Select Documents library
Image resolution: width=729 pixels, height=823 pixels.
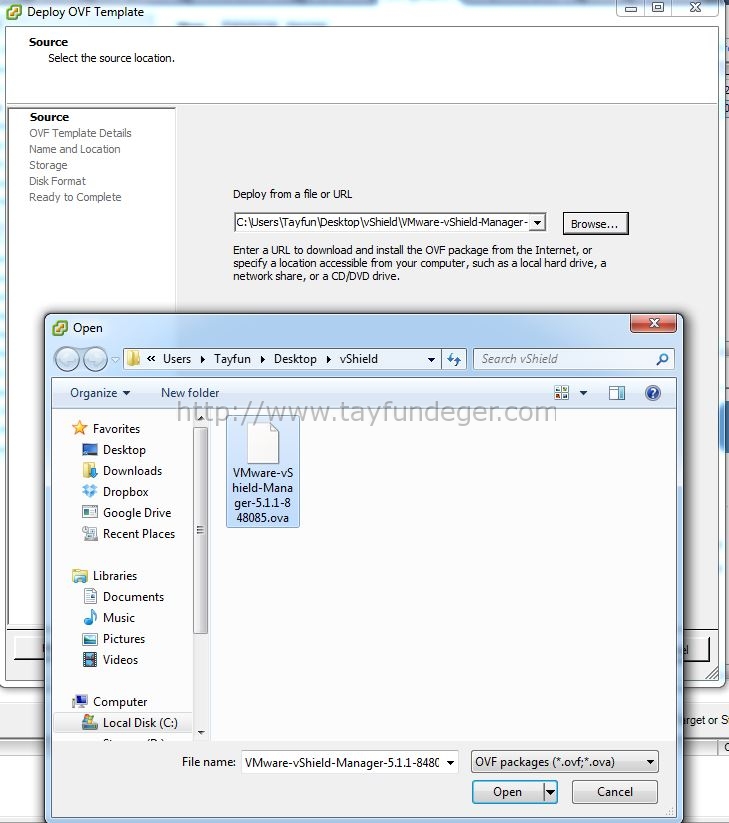point(133,597)
